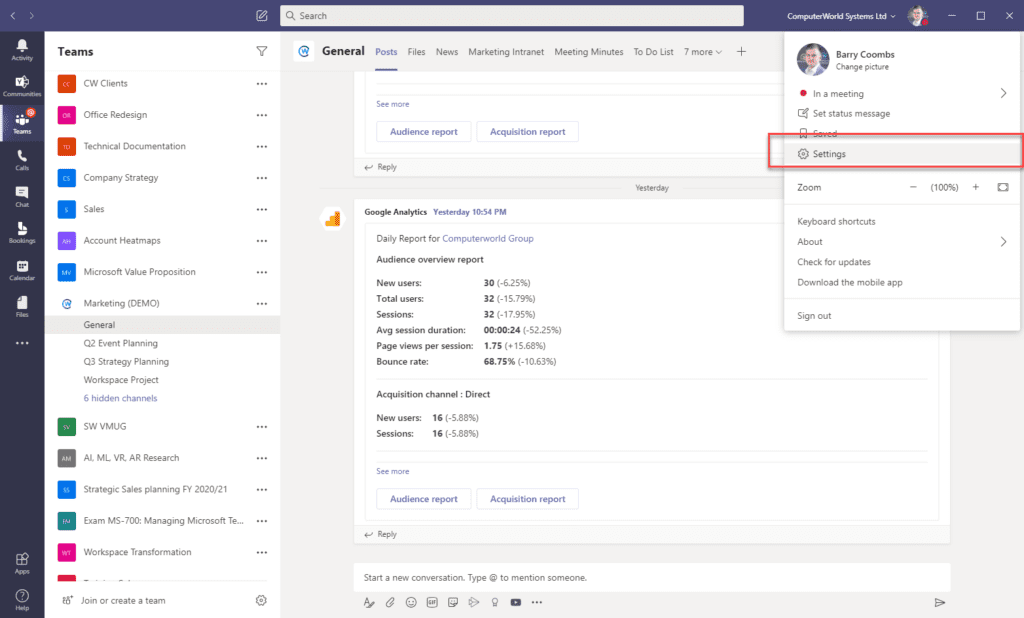Open the Meeting Minutes tab
This screenshot has width=1024, height=618.
pos(589,52)
